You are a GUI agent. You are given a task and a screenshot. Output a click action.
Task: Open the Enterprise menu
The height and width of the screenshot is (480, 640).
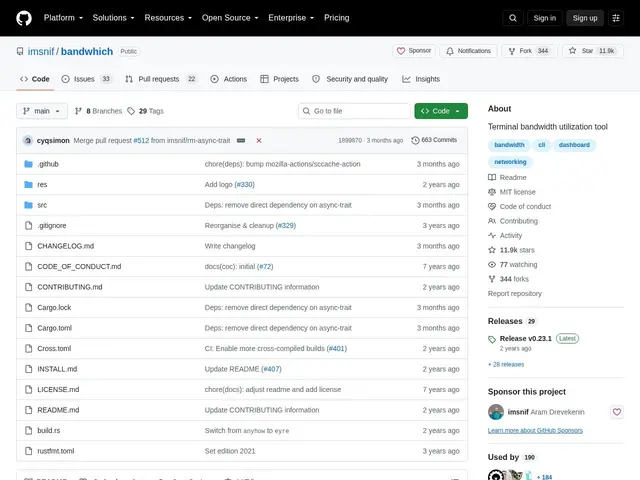[x=291, y=18]
